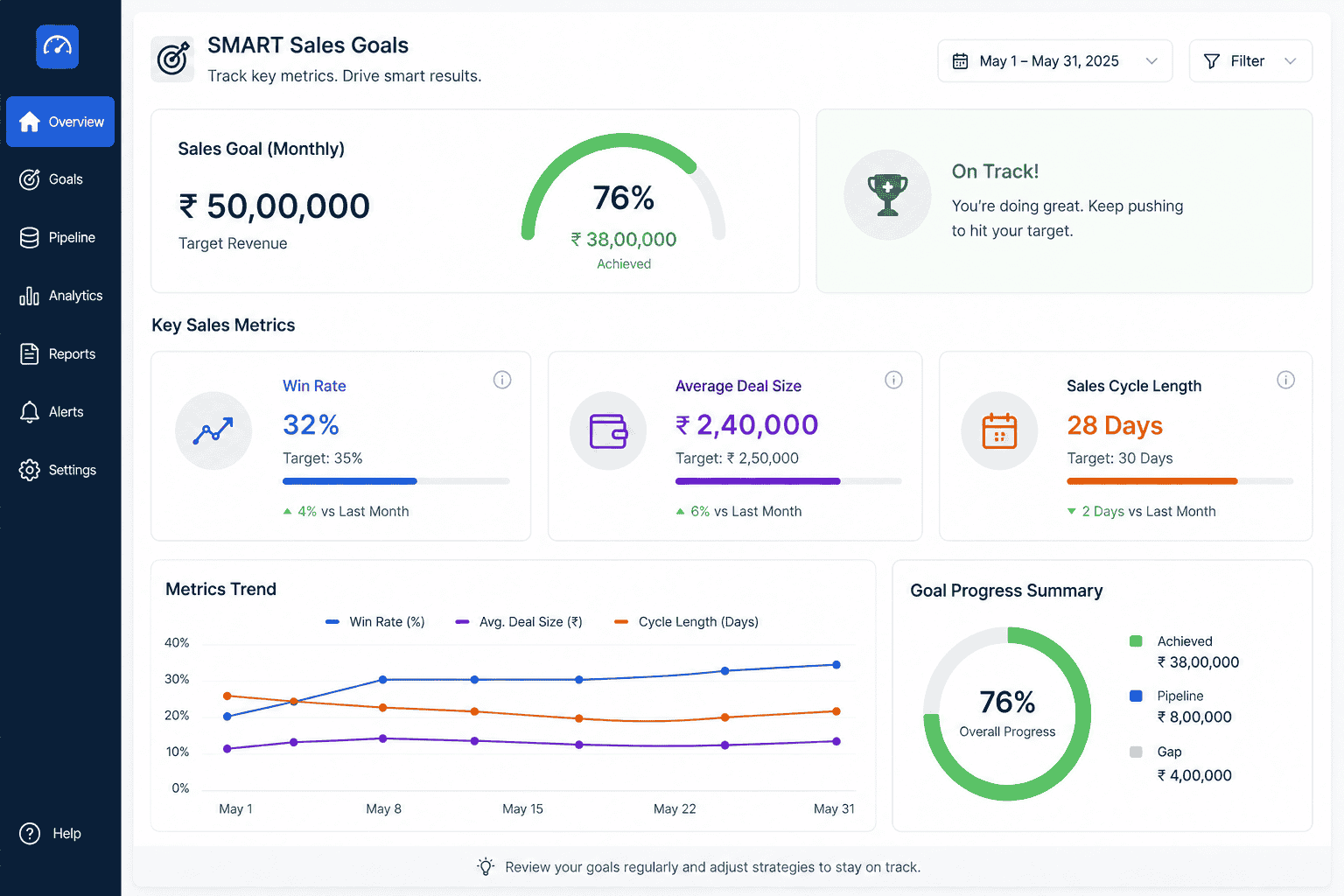Open the Average Deal Size info icon
1344x896 pixels.
(x=893, y=380)
